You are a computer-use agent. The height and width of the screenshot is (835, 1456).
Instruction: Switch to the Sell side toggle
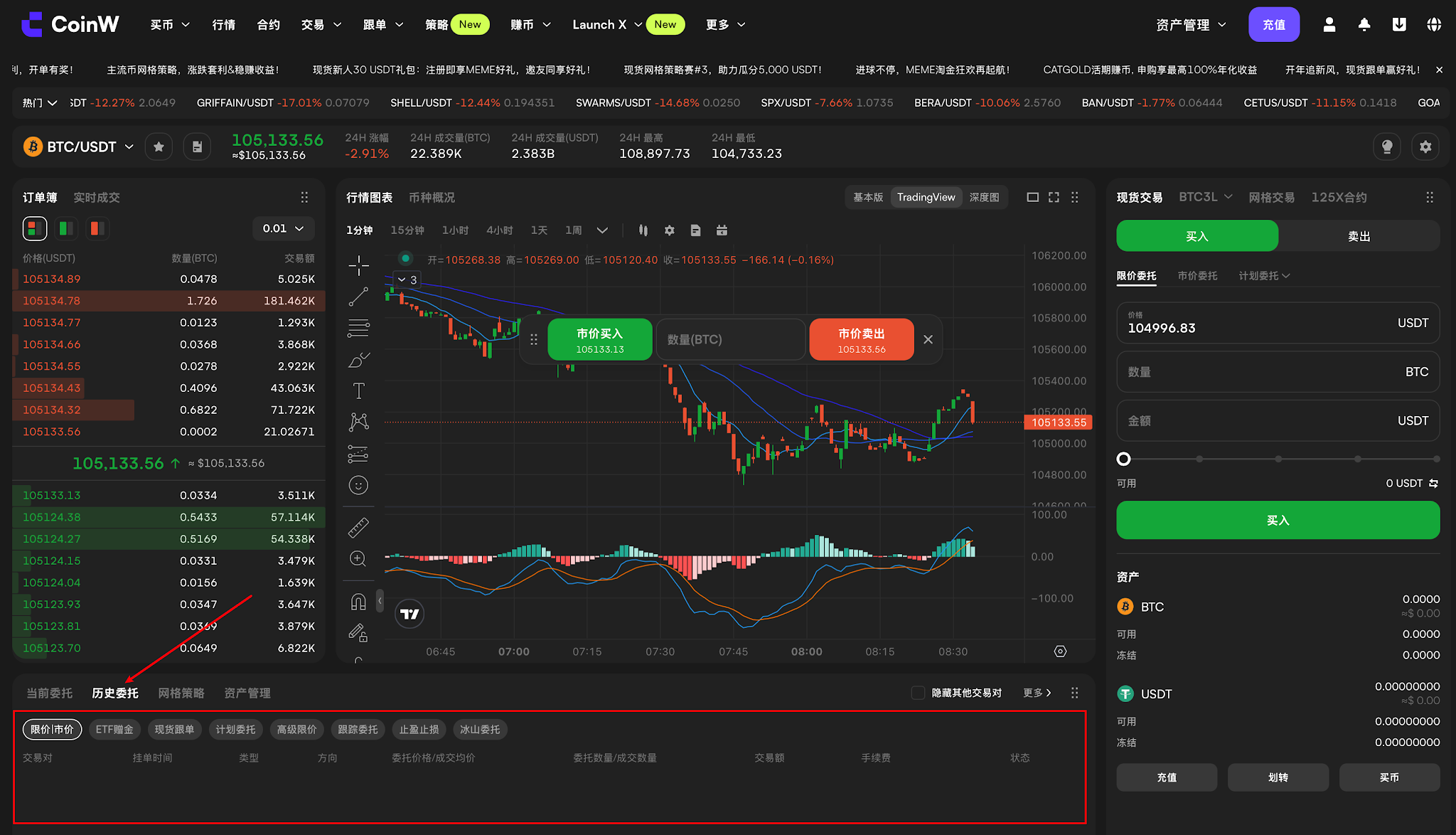1359,236
